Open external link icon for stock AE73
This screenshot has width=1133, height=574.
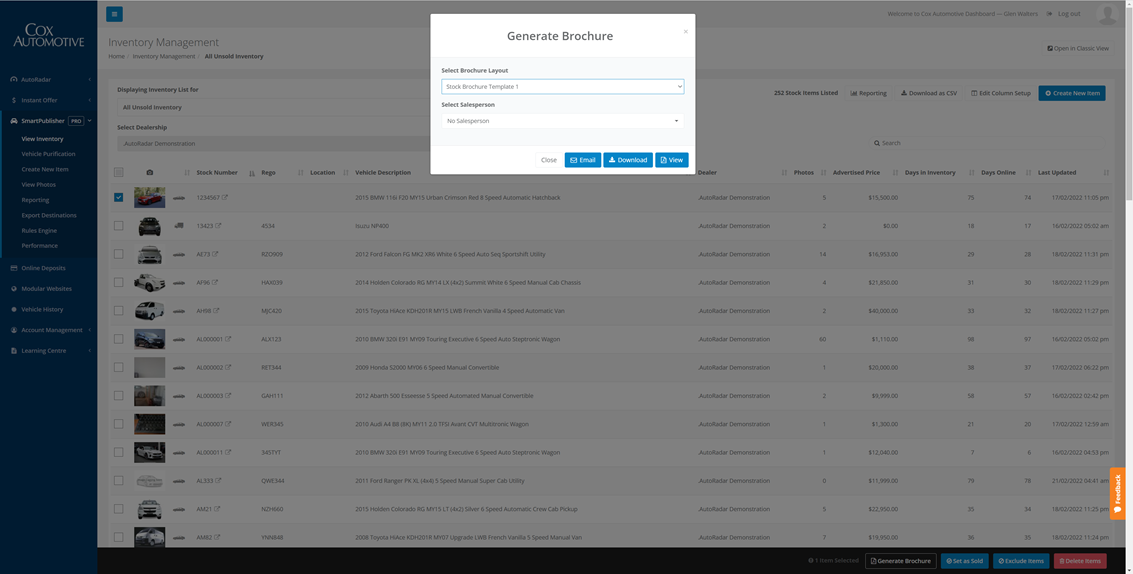pyautogui.click(x=215, y=254)
